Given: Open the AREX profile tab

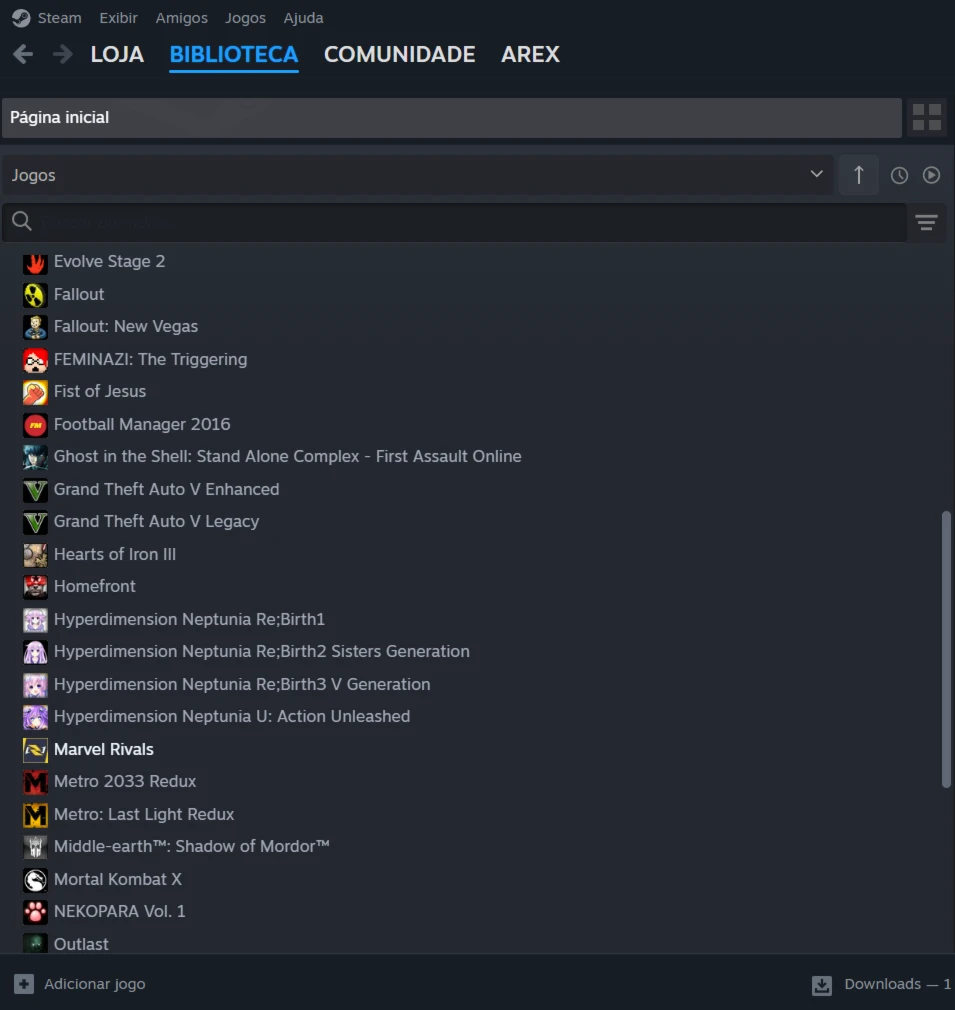Looking at the screenshot, I should click(531, 55).
